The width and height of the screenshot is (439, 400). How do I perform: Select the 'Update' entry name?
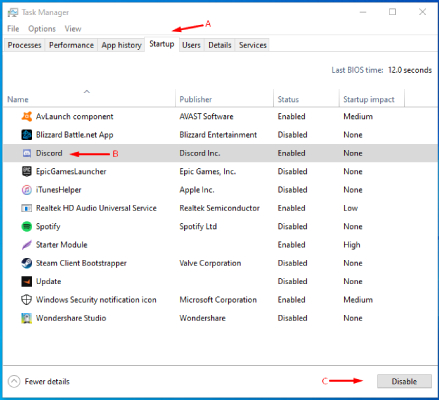pos(49,281)
